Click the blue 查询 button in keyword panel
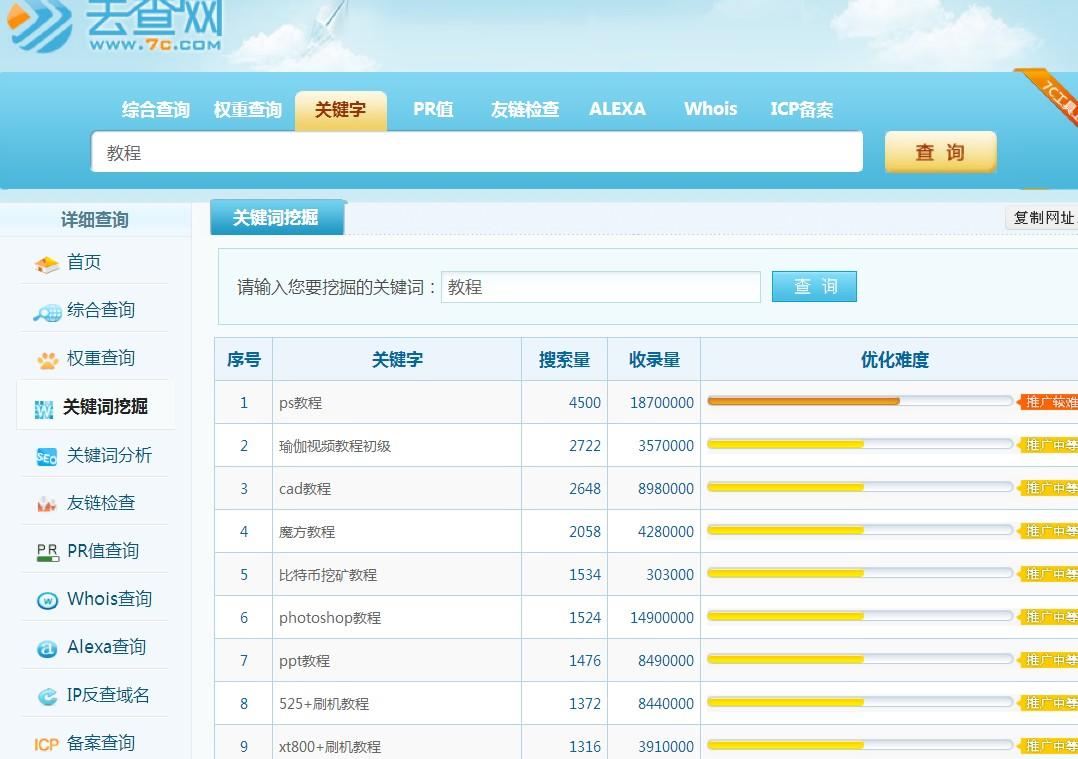 [x=814, y=287]
